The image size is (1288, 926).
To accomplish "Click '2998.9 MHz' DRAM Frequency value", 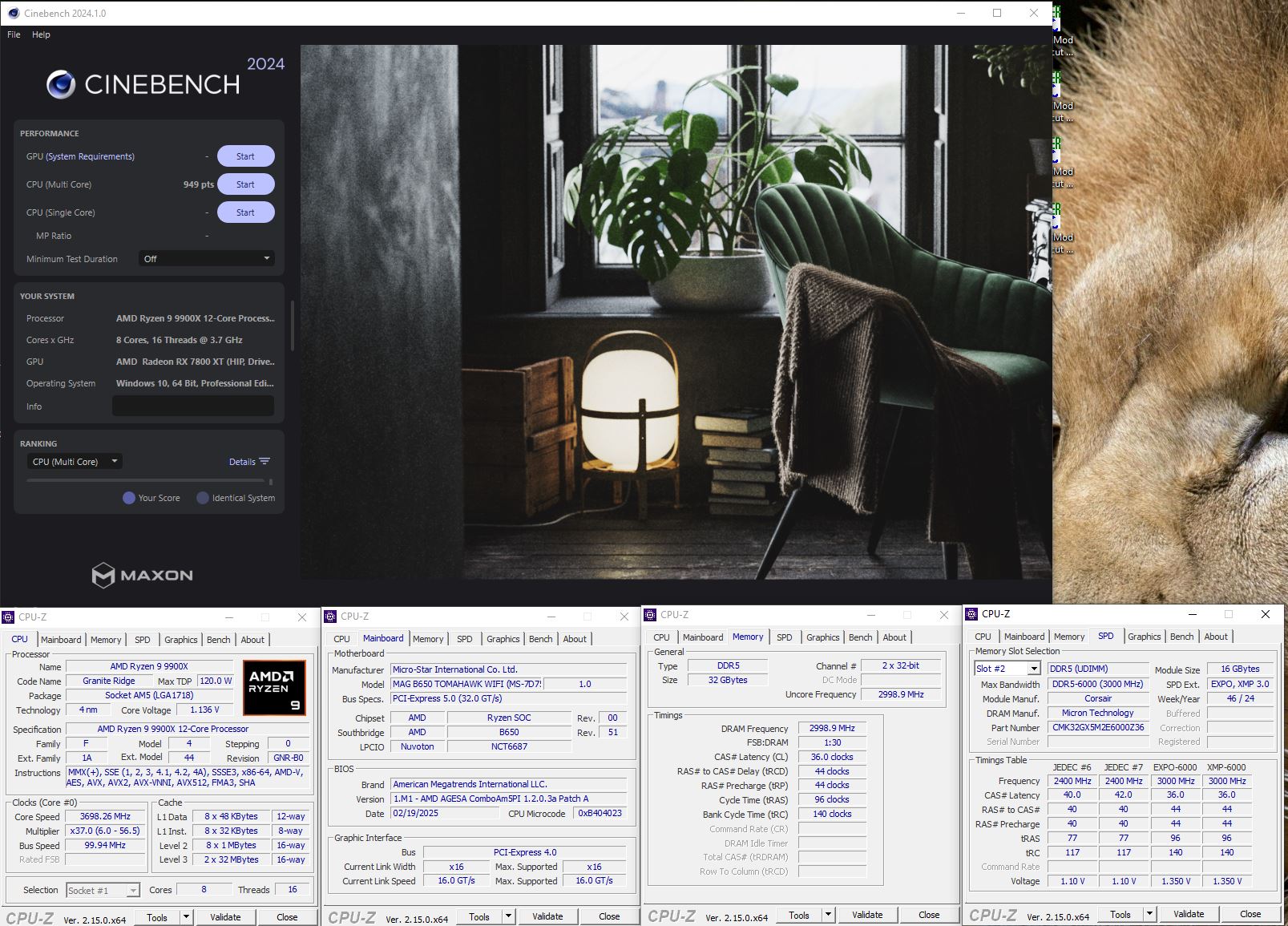I will tap(832, 729).
